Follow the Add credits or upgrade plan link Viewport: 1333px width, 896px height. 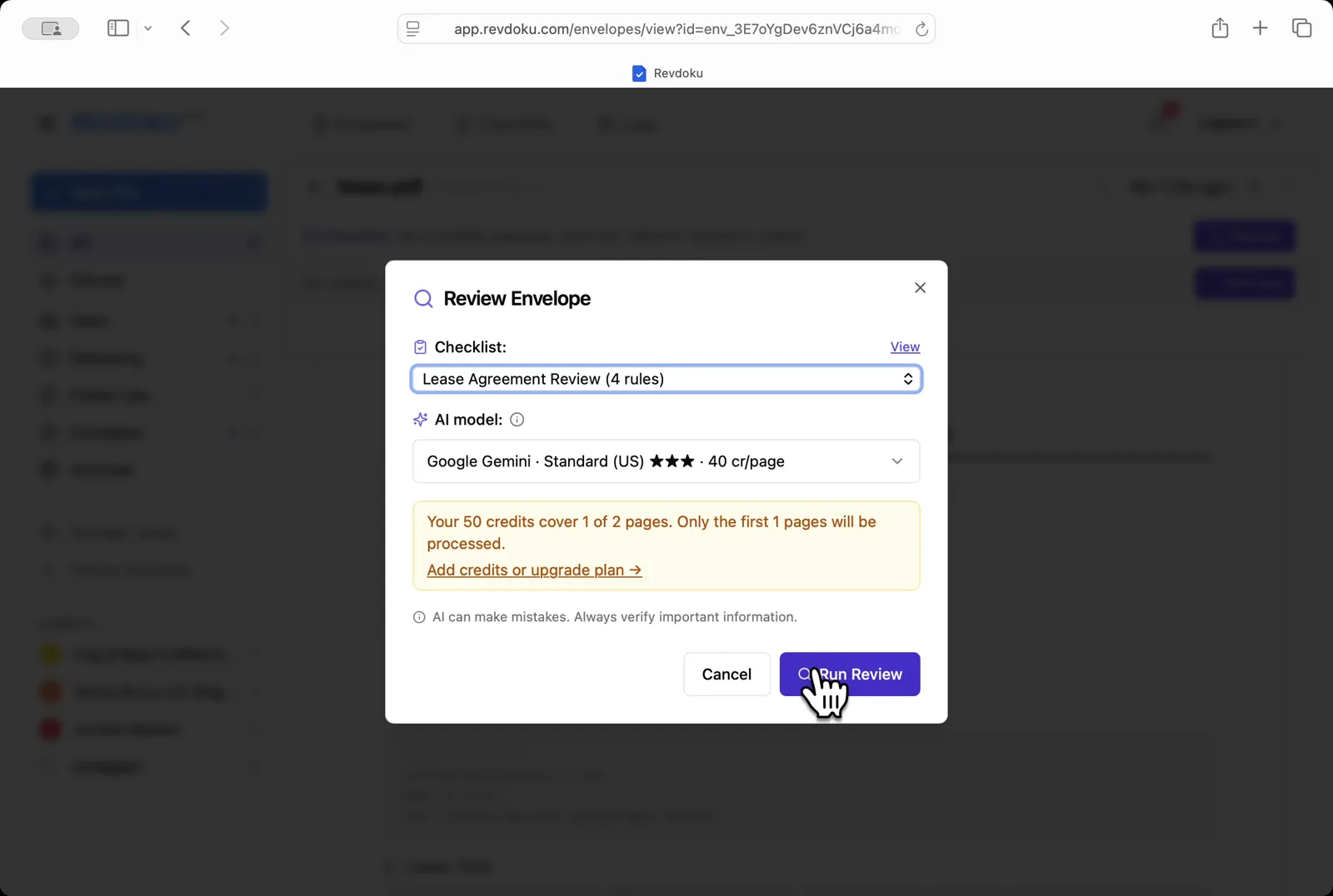coord(533,570)
